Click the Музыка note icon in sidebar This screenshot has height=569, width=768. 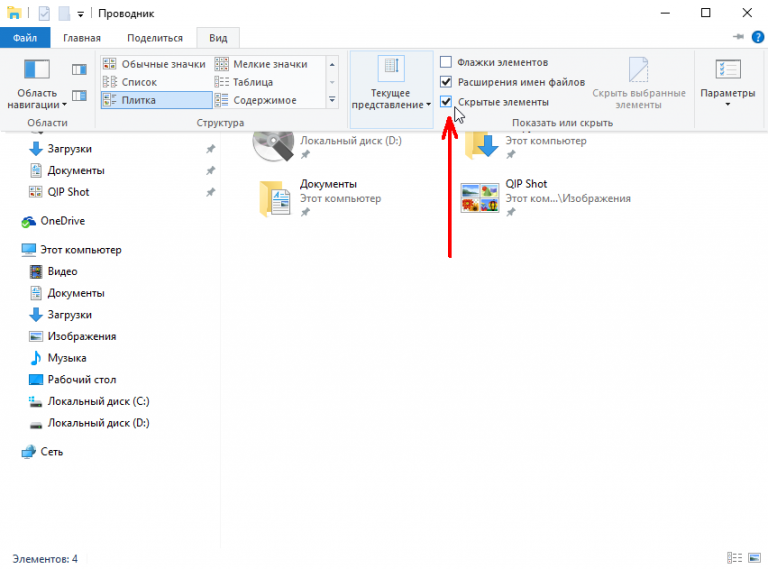(36, 358)
